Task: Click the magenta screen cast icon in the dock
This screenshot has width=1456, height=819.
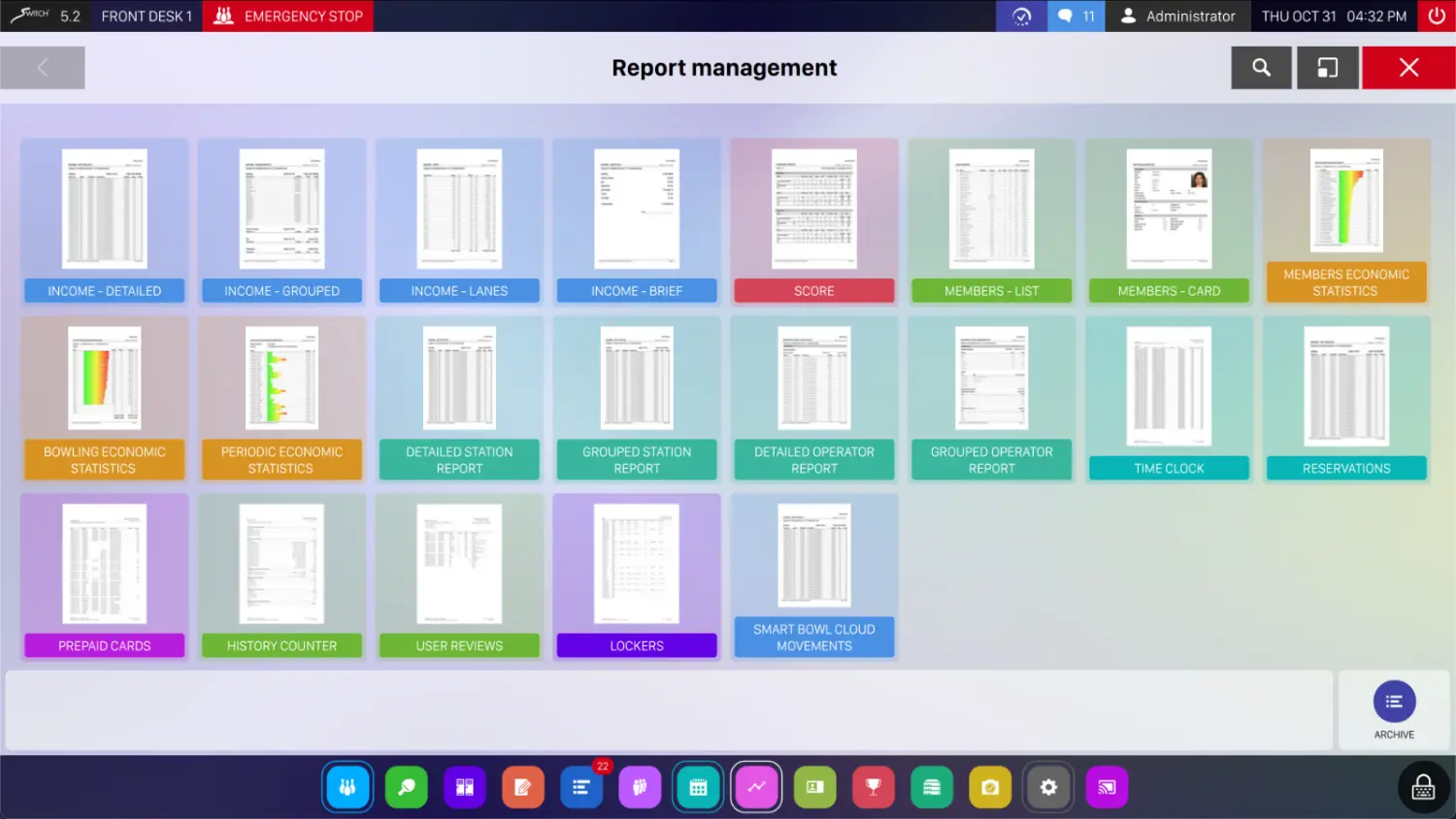Action: (x=1107, y=787)
